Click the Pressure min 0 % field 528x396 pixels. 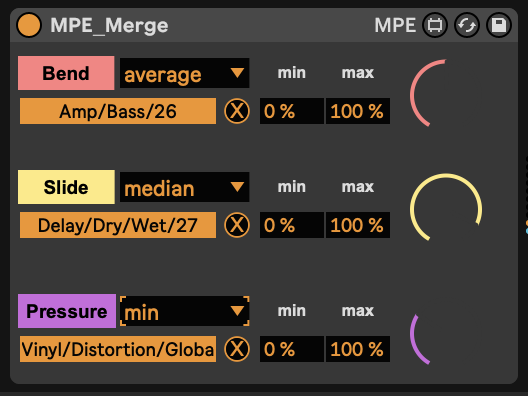click(x=292, y=349)
